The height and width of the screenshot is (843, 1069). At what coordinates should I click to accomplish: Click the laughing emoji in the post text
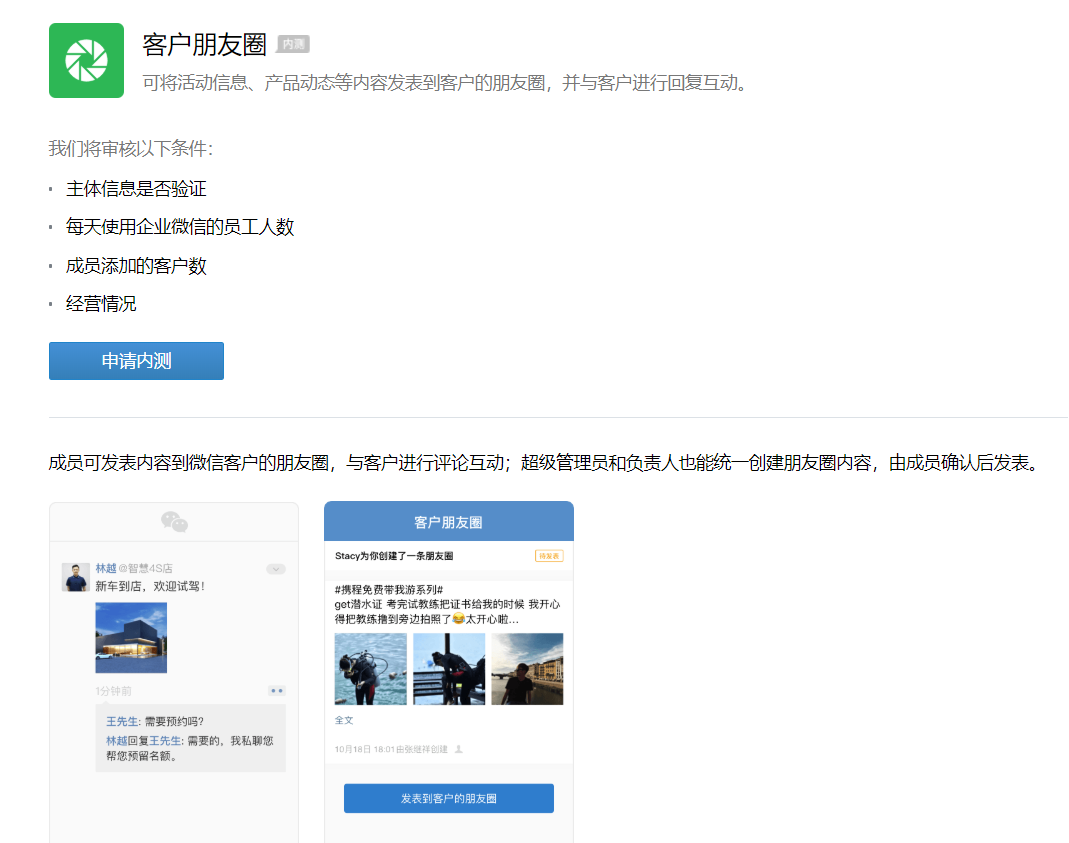(x=458, y=619)
